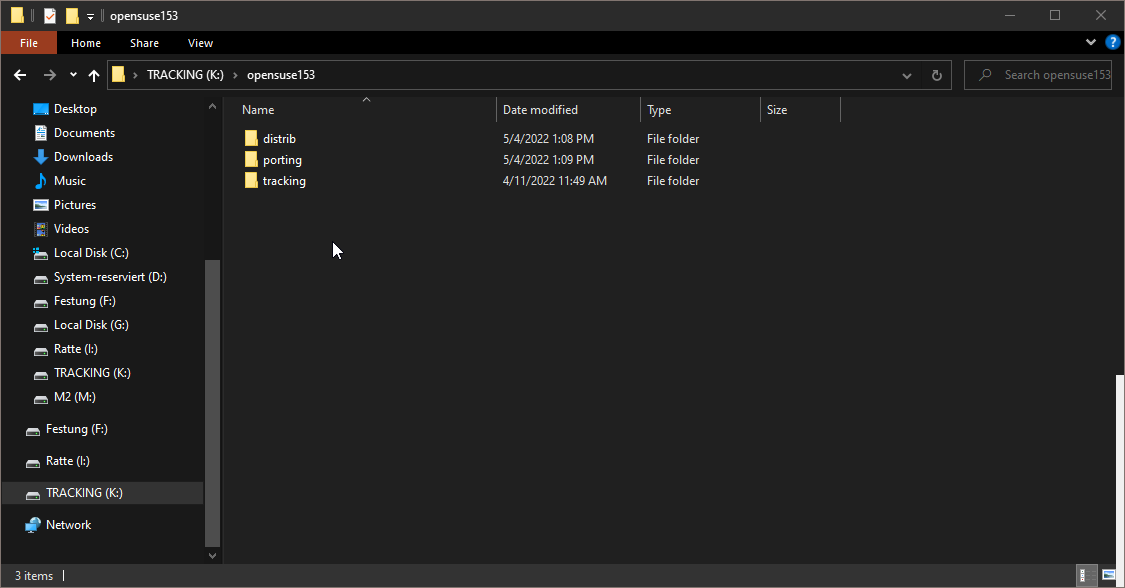The height and width of the screenshot is (588, 1125).
Task: Open recent locations dropdown arrow
Action: [x=73, y=75]
